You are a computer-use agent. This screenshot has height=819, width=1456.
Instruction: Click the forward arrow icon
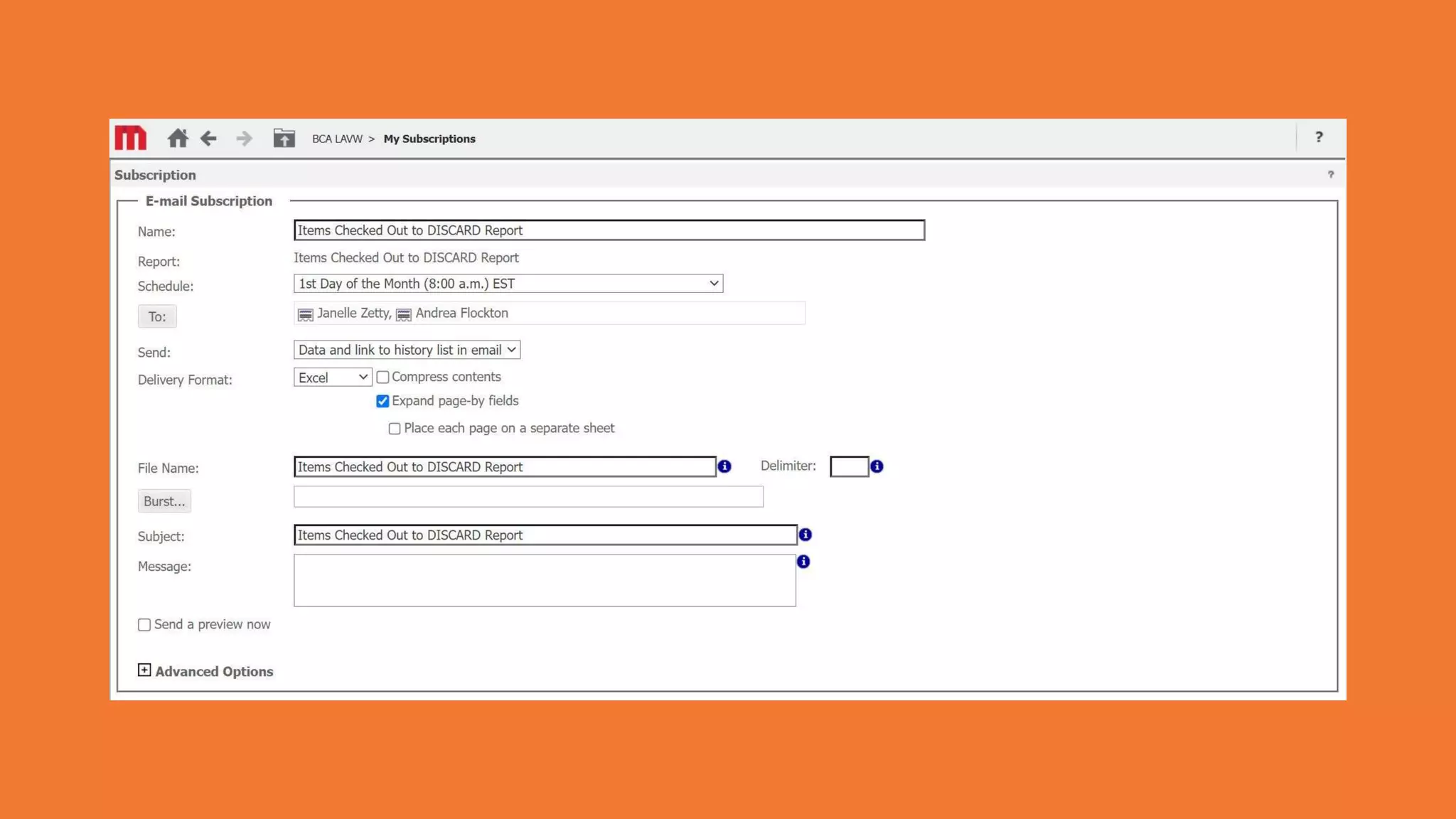click(244, 138)
